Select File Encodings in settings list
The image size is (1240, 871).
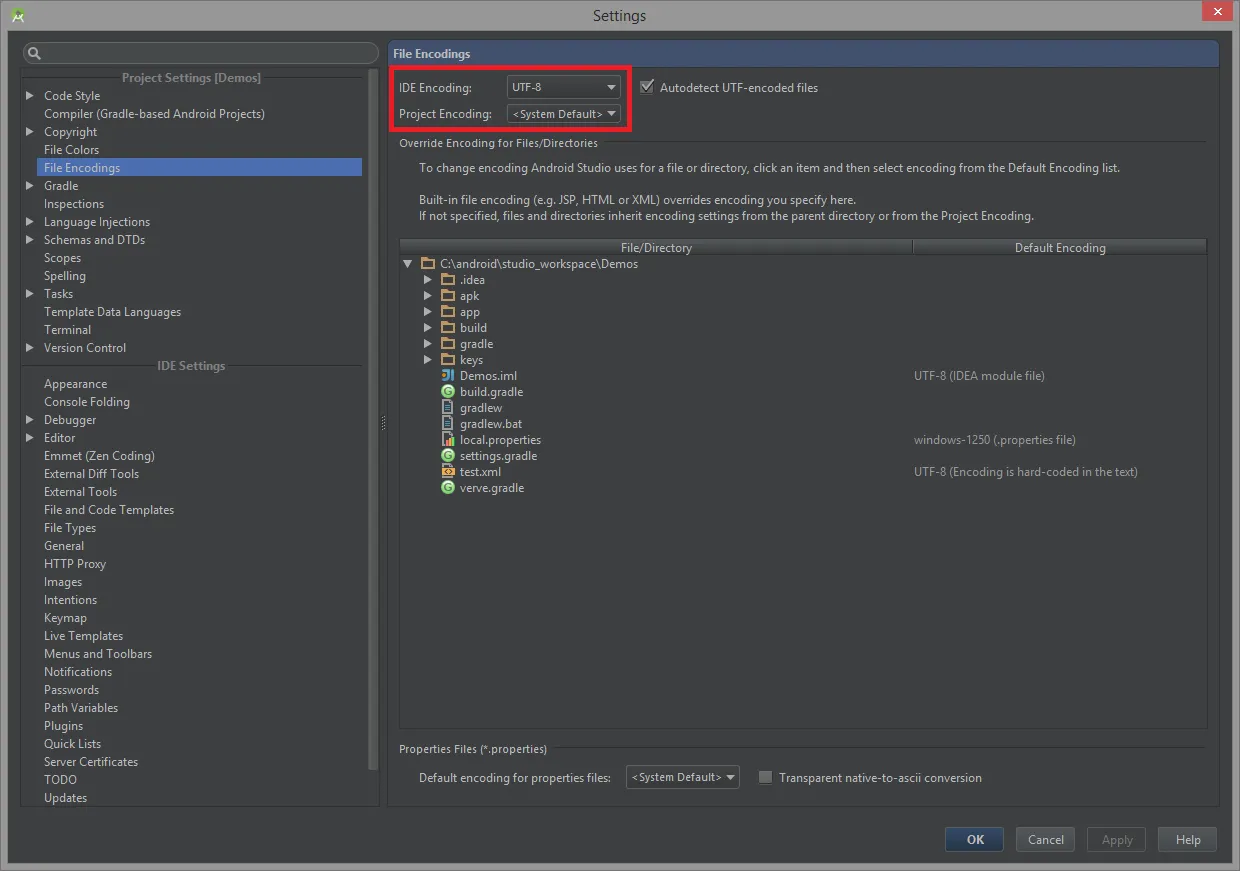click(x=200, y=168)
